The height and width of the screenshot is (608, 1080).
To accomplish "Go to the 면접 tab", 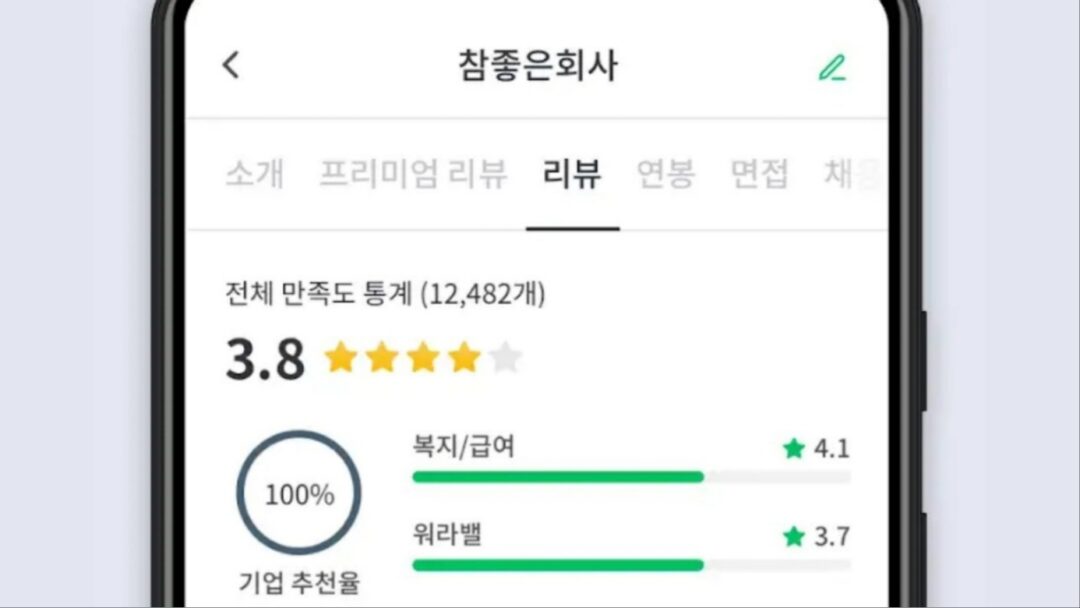I will tap(759, 174).
